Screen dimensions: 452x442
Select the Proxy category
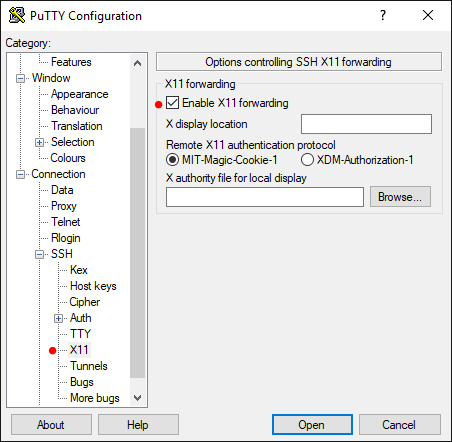(64, 206)
